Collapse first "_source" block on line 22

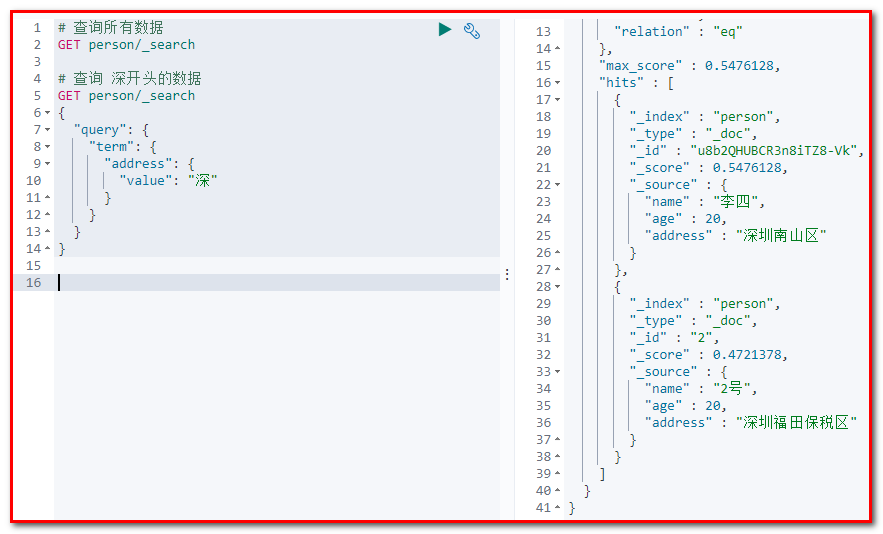557,185
